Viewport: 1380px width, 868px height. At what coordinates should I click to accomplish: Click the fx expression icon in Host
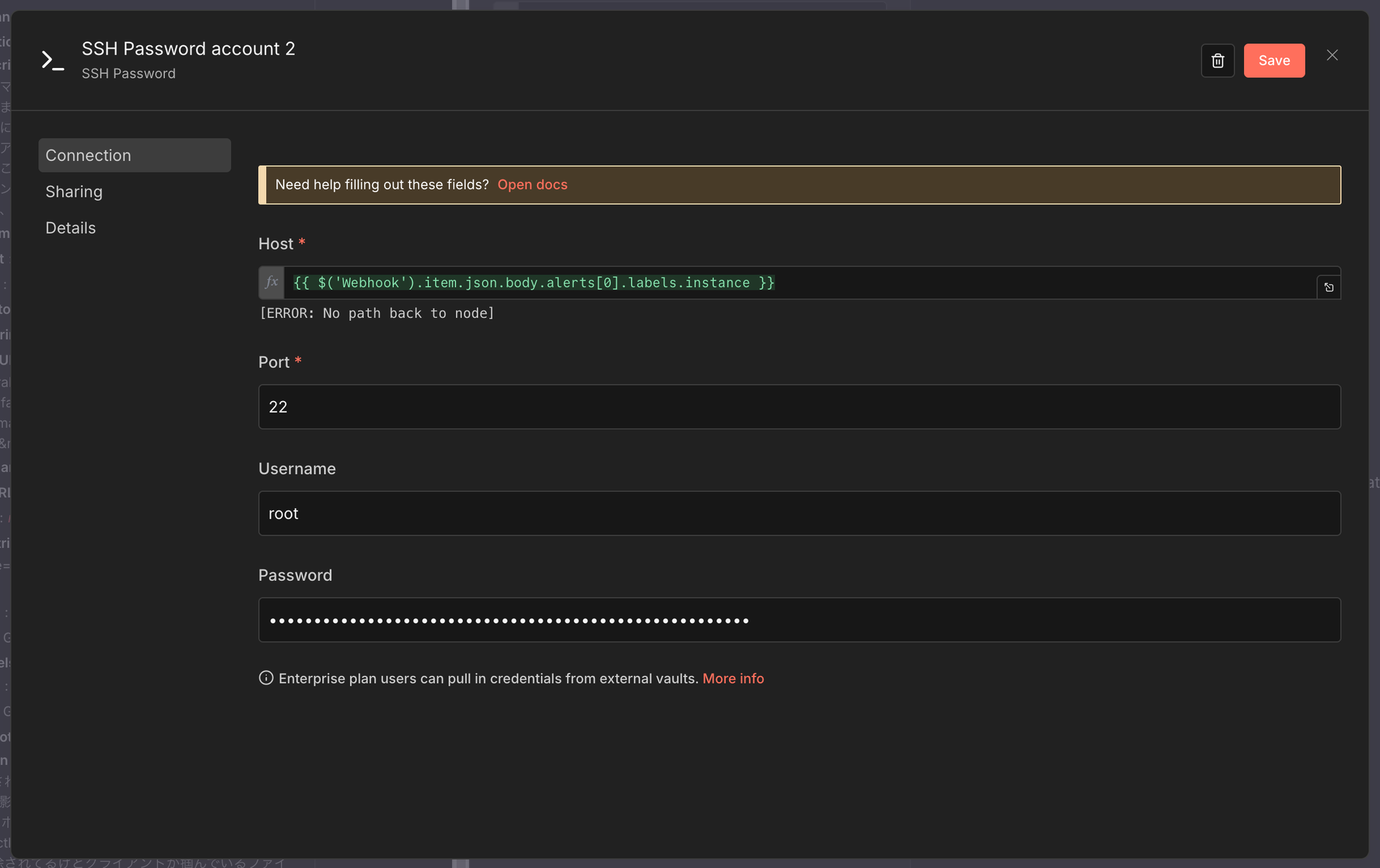coord(272,282)
